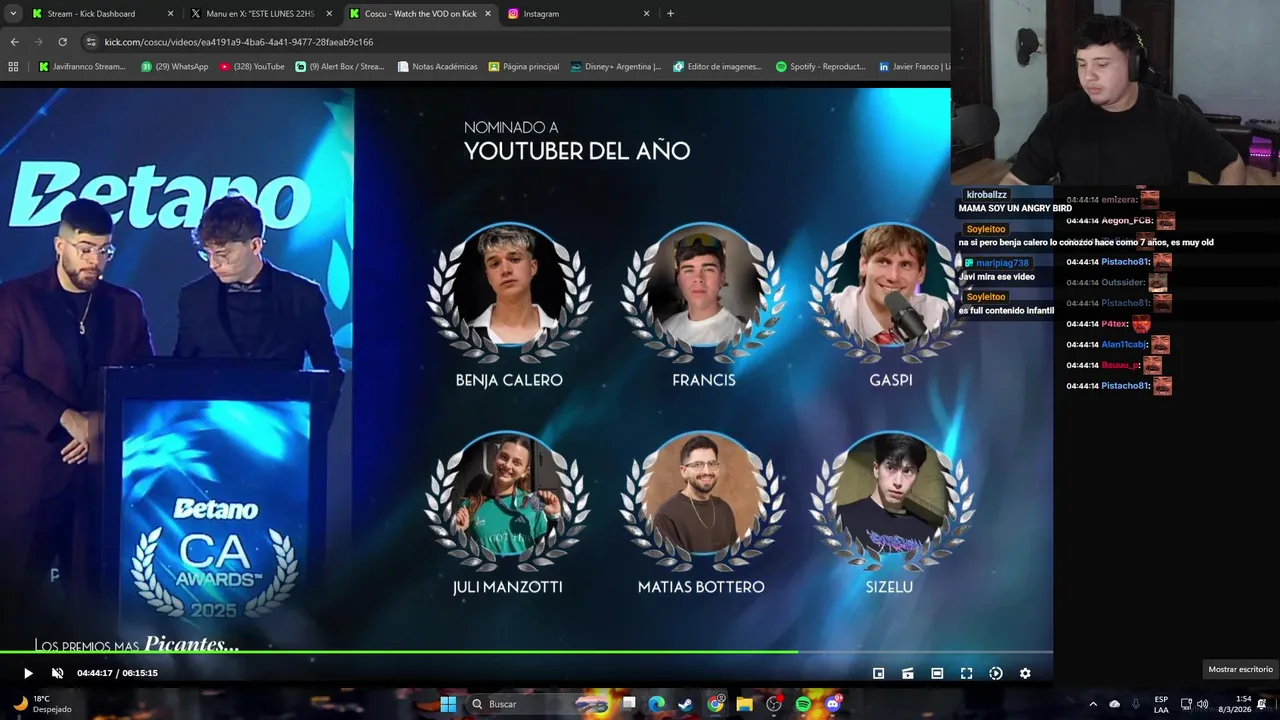Image resolution: width=1280 pixels, height=720 pixels.
Task: Open Alert Box / Stream bookmark
Action: point(340,67)
